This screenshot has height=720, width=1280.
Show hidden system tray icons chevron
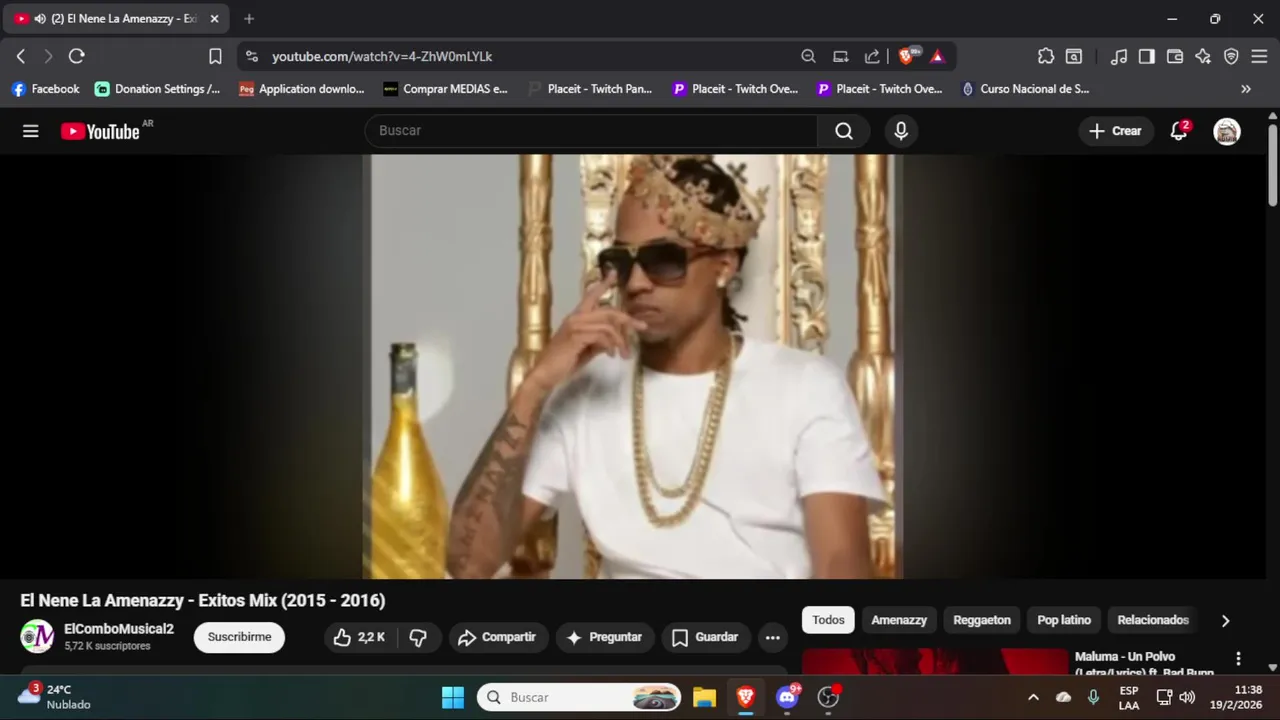click(x=1033, y=697)
